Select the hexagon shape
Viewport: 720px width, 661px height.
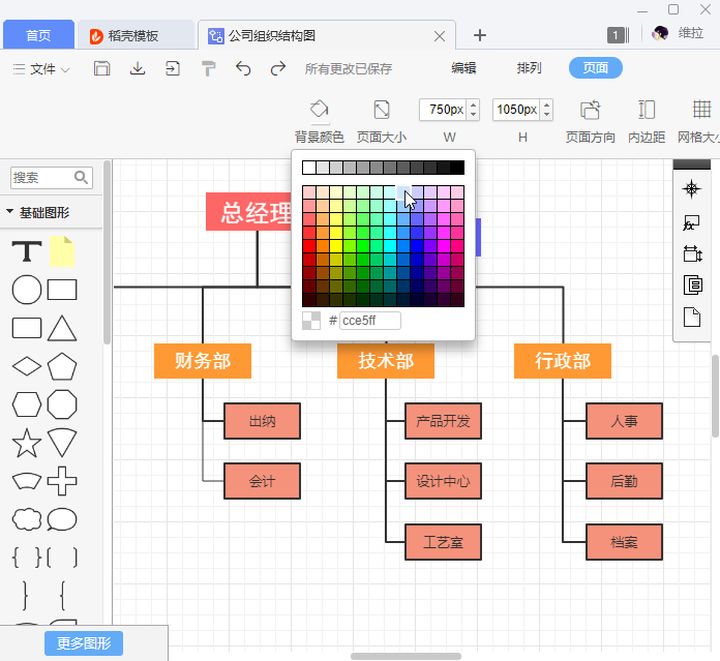(x=27, y=404)
